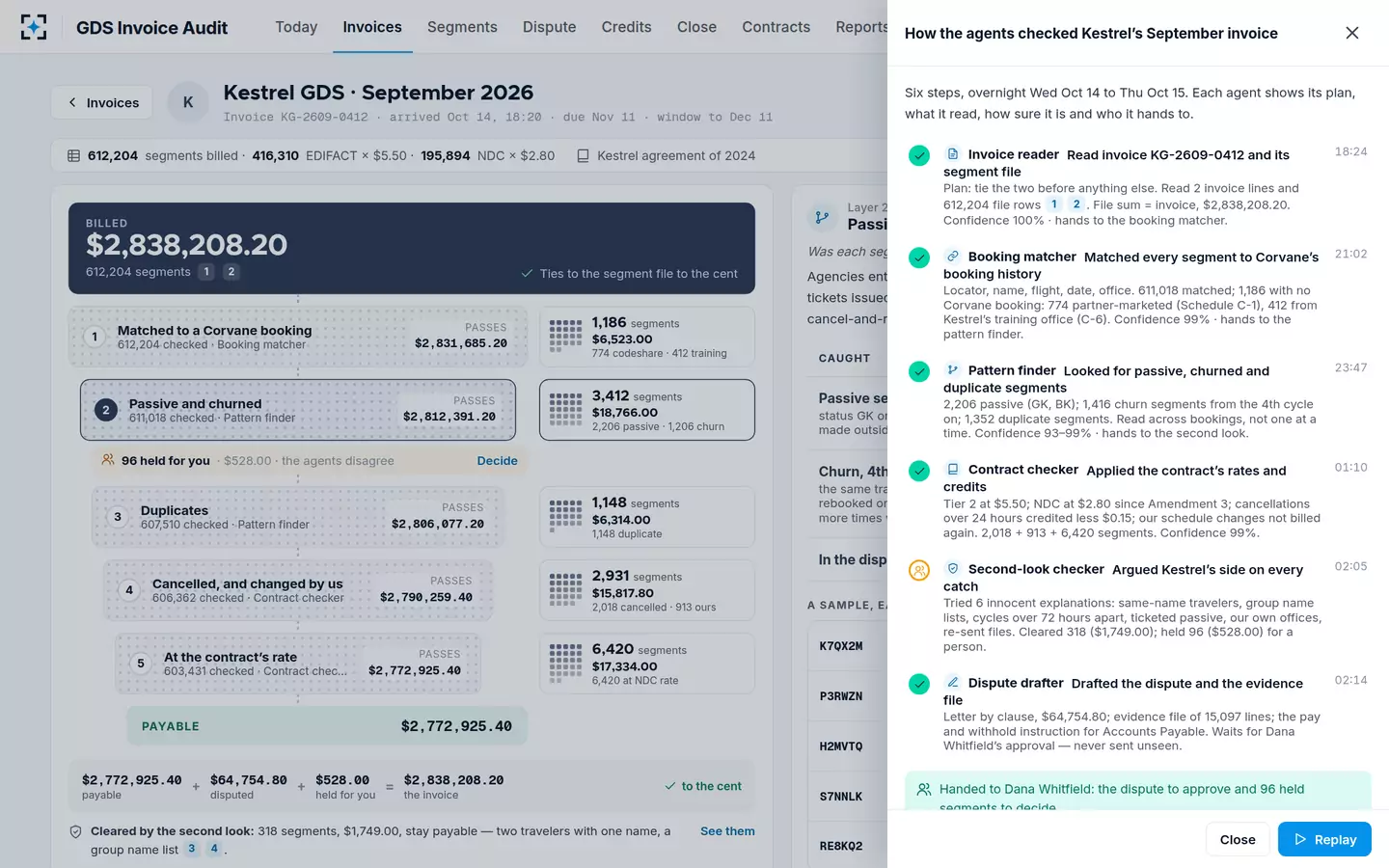Open the 1,148 duplicate segments card
Image resolution: width=1389 pixels, height=868 pixels.
647,517
